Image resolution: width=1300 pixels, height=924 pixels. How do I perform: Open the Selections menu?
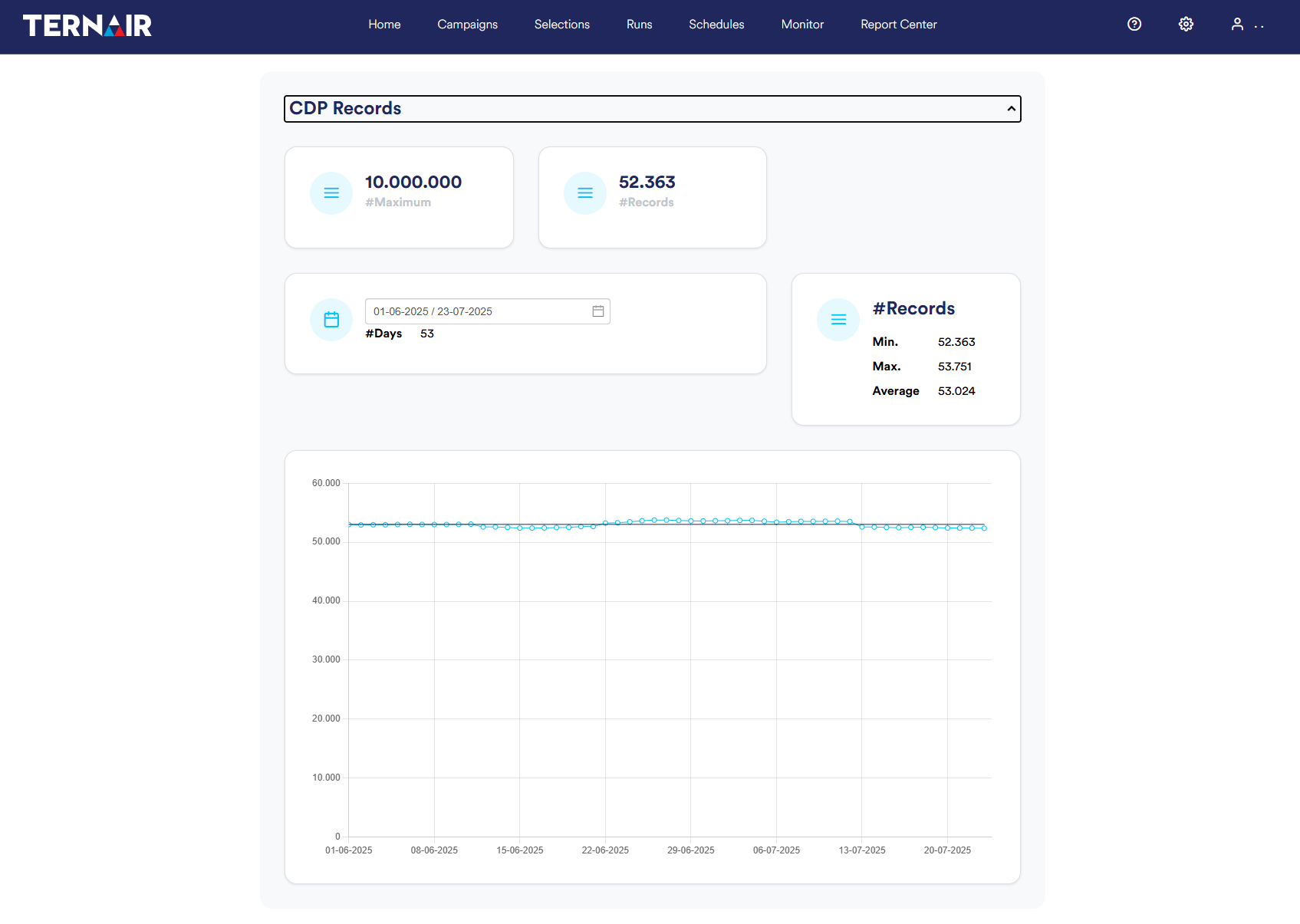pos(562,25)
